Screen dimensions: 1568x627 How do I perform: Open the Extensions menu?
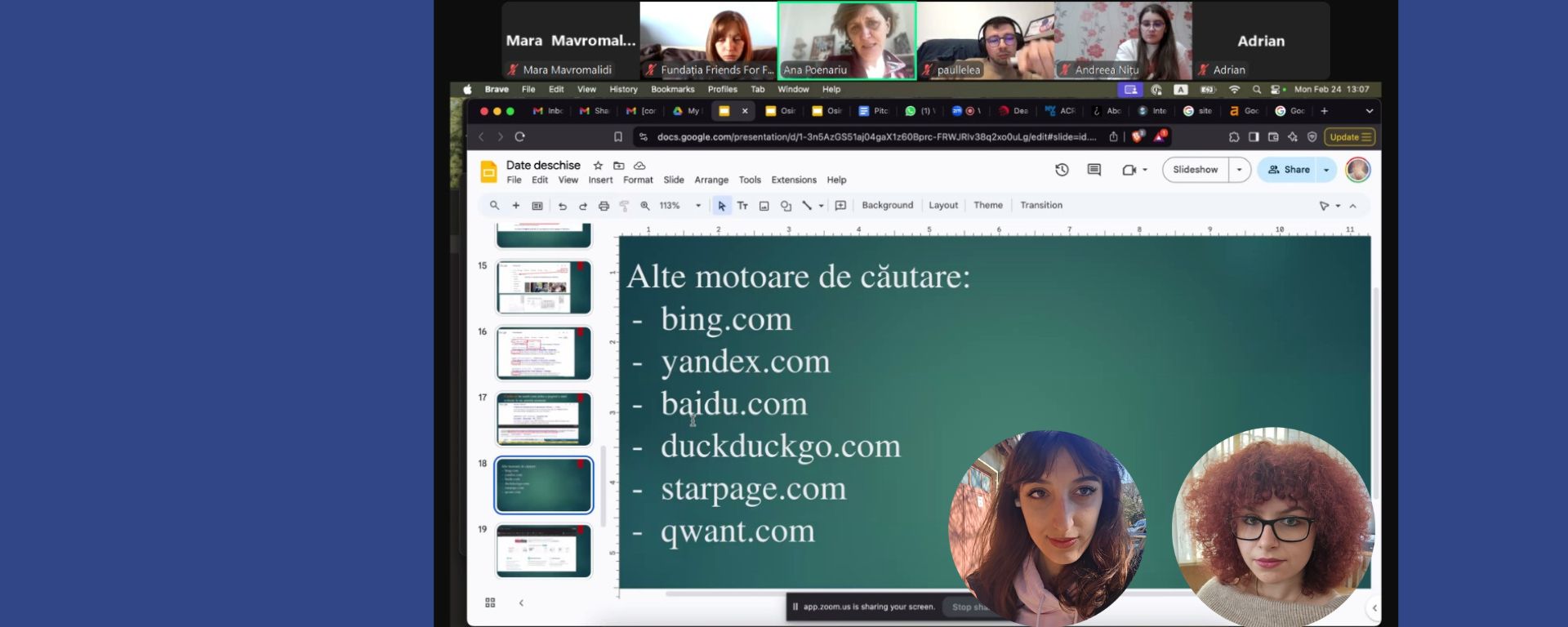click(793, 180)
